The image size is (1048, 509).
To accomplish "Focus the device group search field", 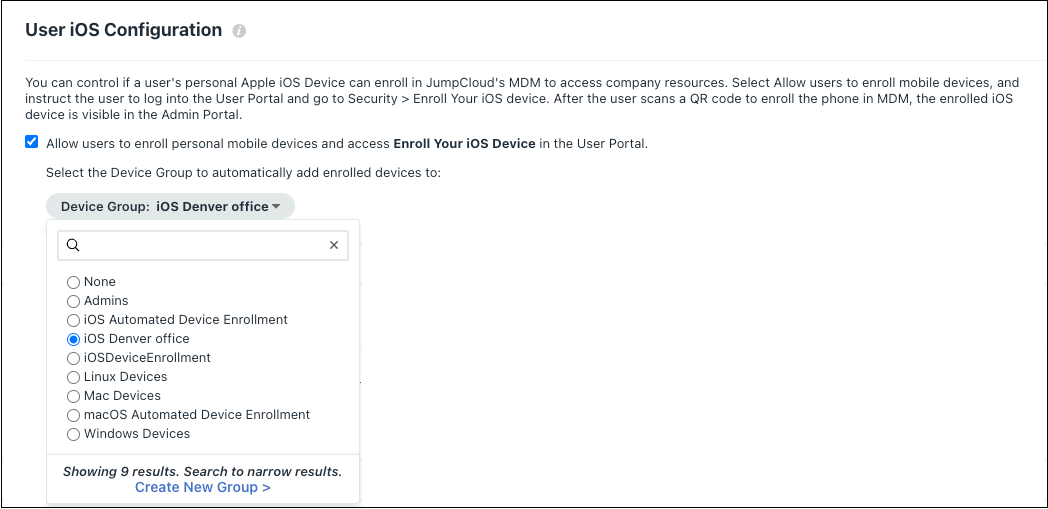I will 200,245.
